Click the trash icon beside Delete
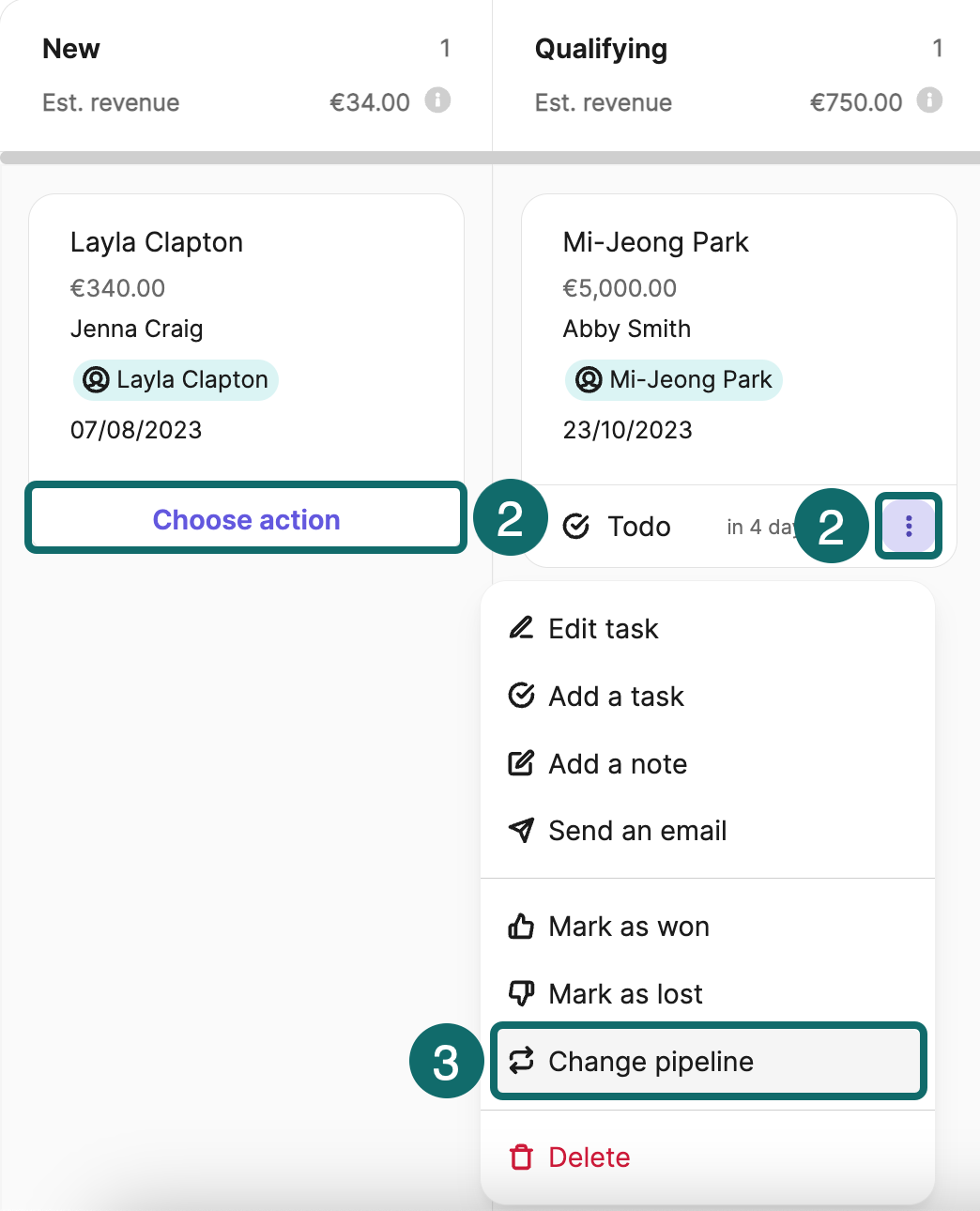Image resolution: width=980 pixels, height=1211 pixels. [521, 1157]
